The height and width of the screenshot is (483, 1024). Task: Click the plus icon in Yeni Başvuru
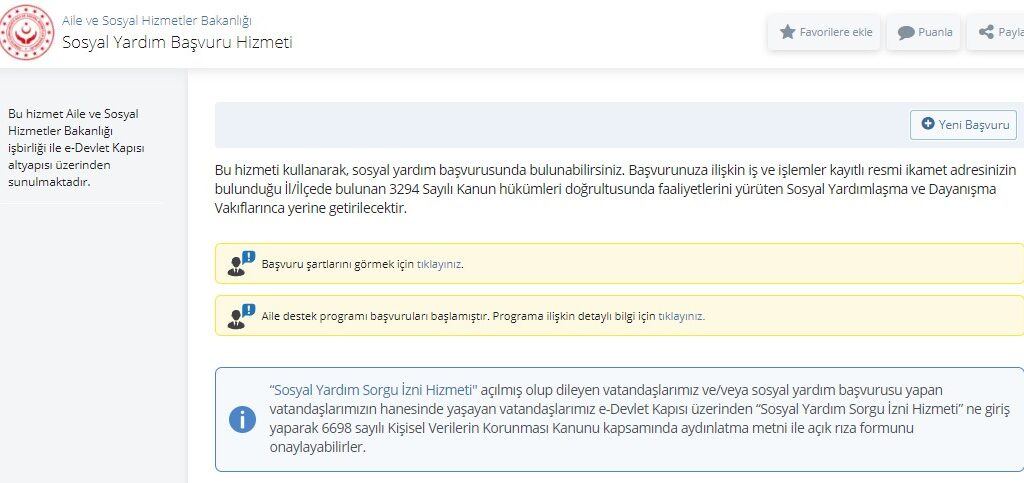(928, 123)
